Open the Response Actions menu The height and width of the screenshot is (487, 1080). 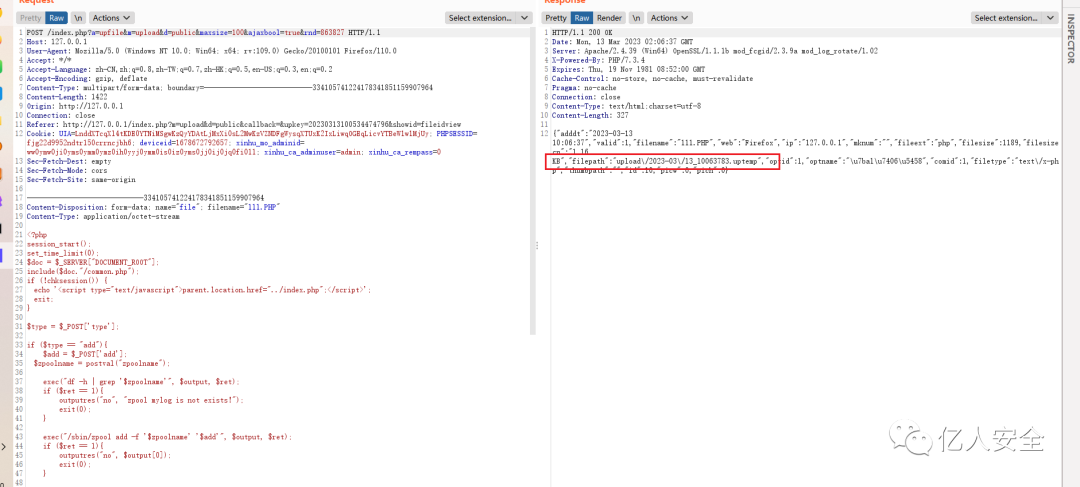coord(670,18)
